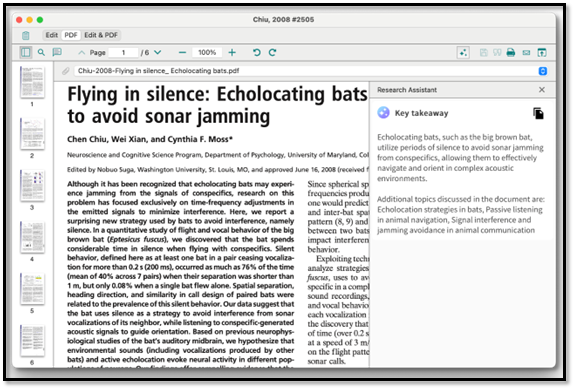Click the paperclip attachment icon
The width and height of the screenshot is (575, 390).
[66, 71]
